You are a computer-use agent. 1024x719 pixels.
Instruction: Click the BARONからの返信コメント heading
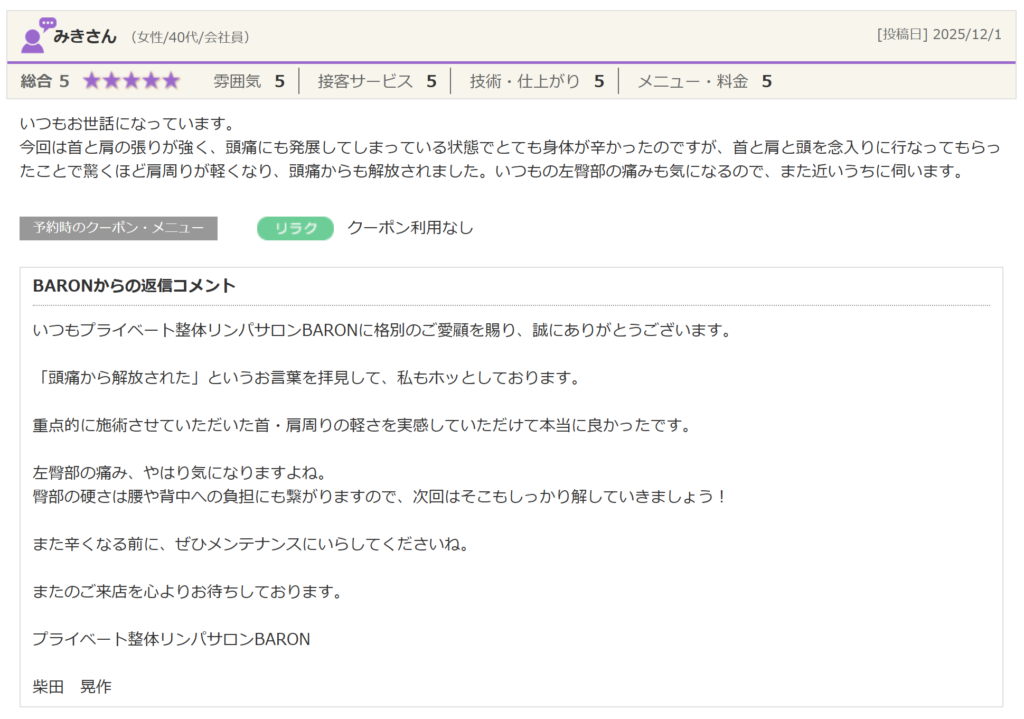(134, 286)
